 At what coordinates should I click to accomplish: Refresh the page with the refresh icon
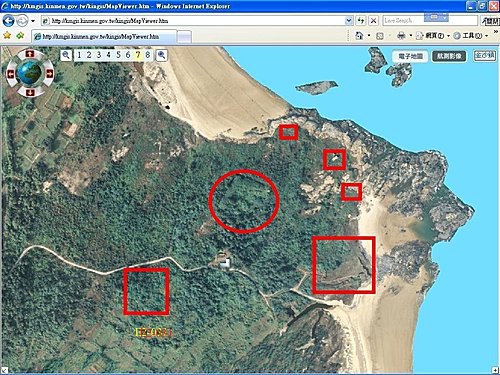click(x=361, y=21)
